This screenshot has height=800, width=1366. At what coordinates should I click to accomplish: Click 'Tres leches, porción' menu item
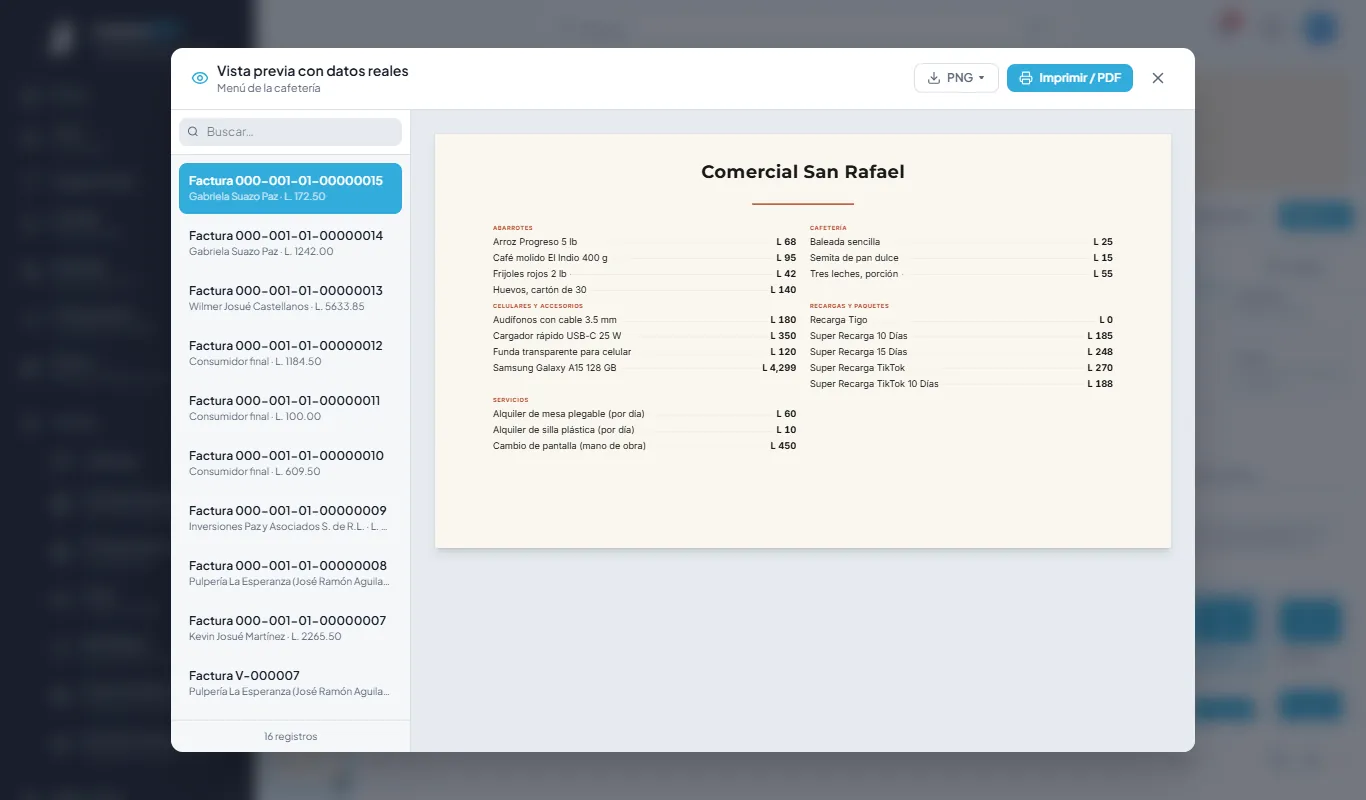(x=961, y=274)
